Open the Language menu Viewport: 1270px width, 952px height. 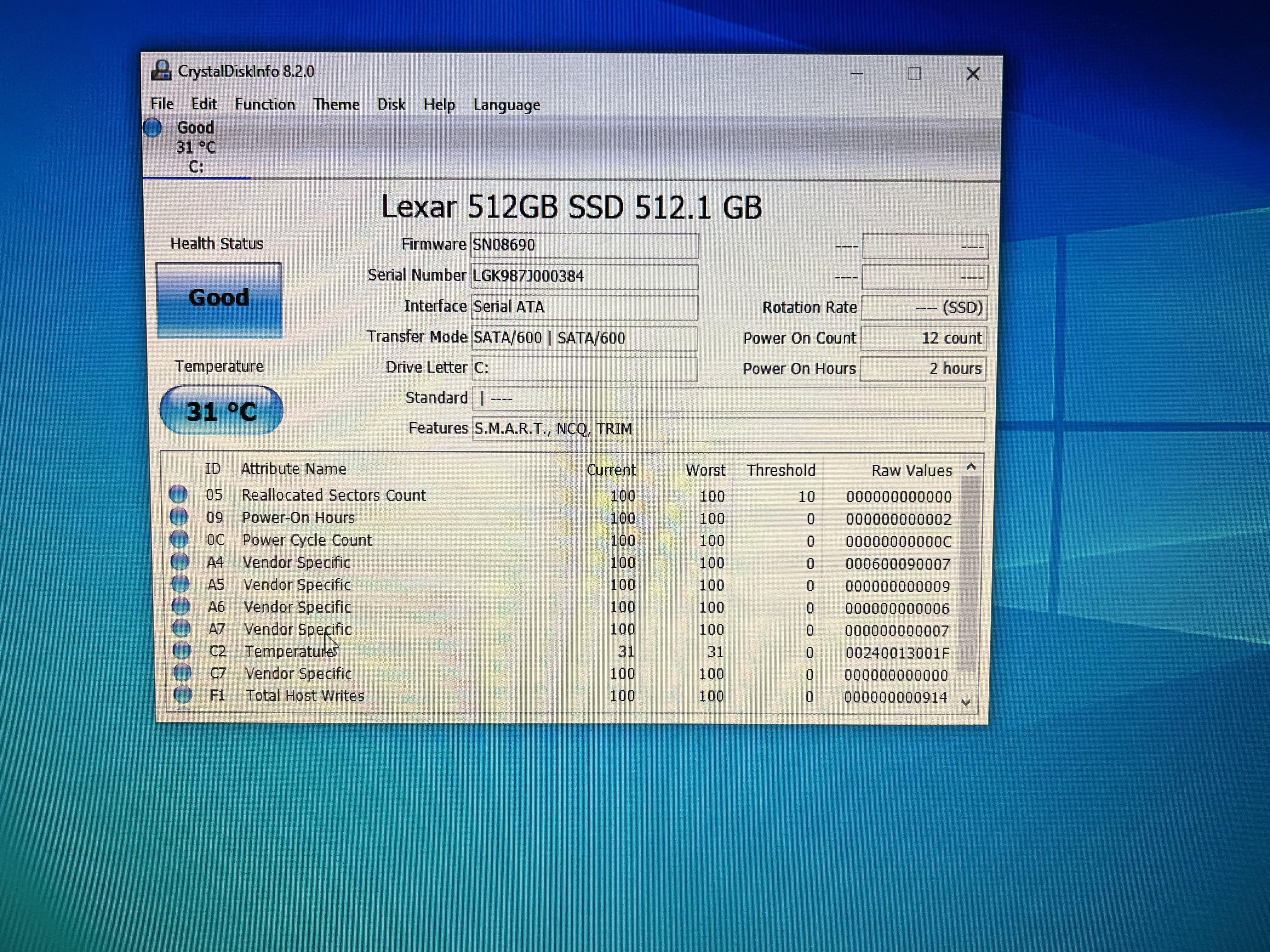click(506, 105)
